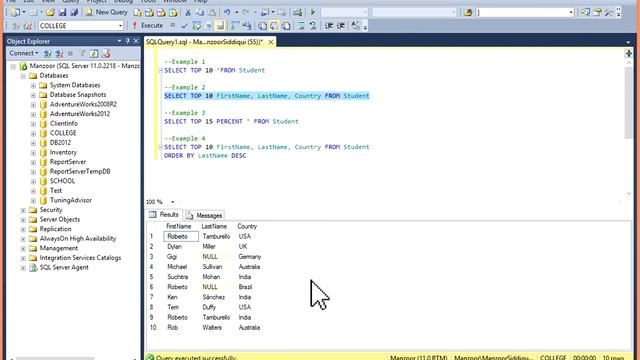Click the Cancel Executing Query stop icon
The height and width of the screenshot is (360, 640).
(x=173, y=25)
